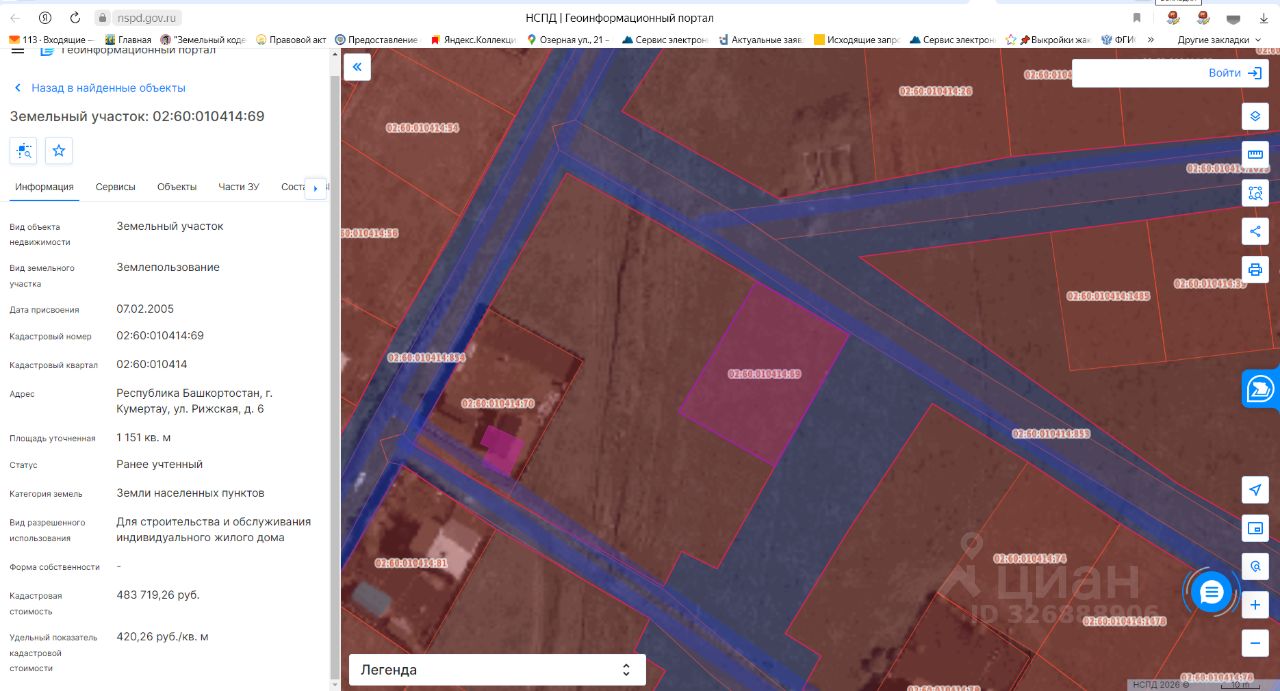The image size is (1280, 691).
Task: Click the login arrow icon beside Войти
Action: tap(1255, 73)
